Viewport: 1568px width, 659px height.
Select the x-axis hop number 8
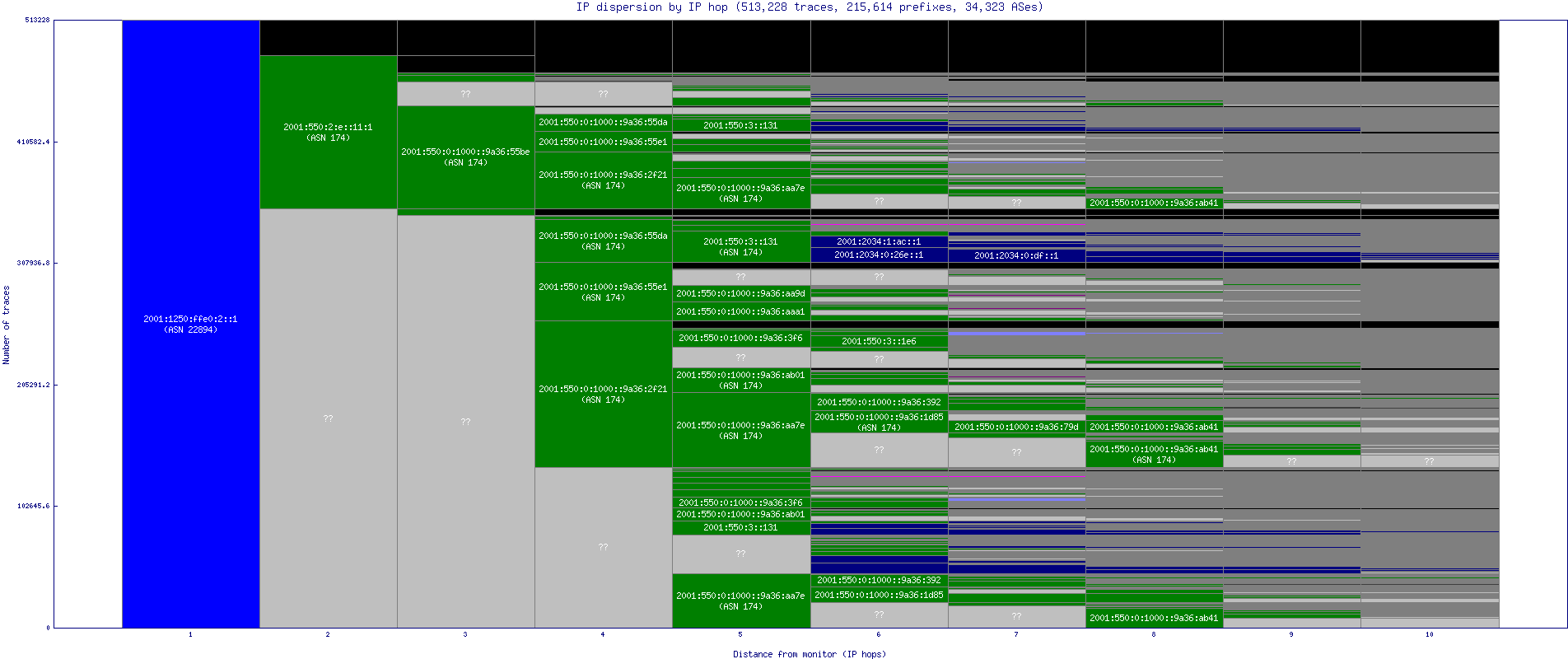click(1154, 634)
